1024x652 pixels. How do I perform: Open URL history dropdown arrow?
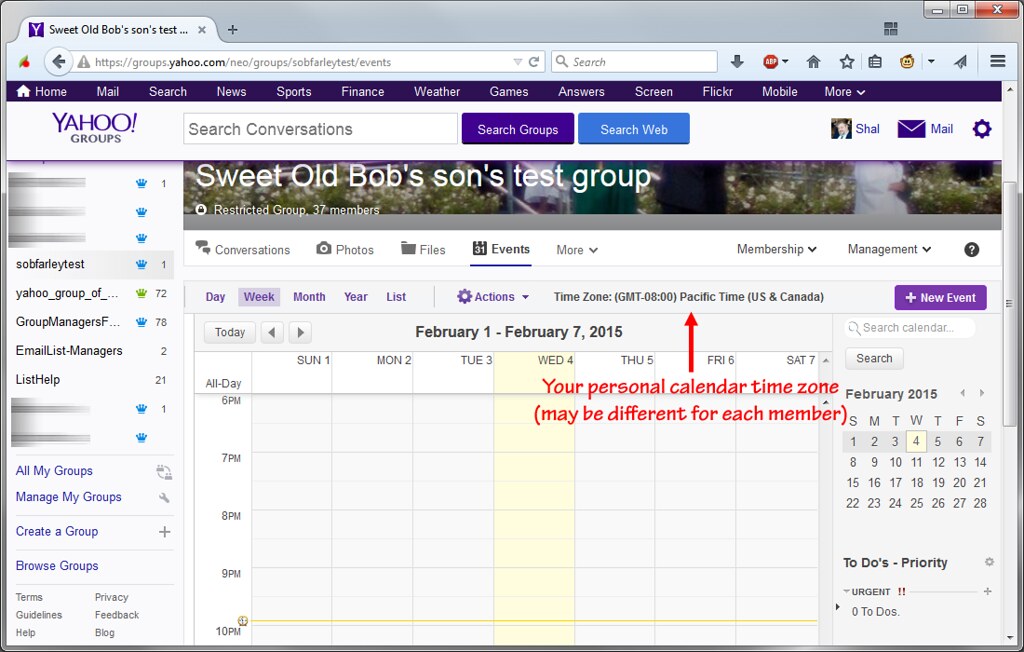click(x=517, y=62)
